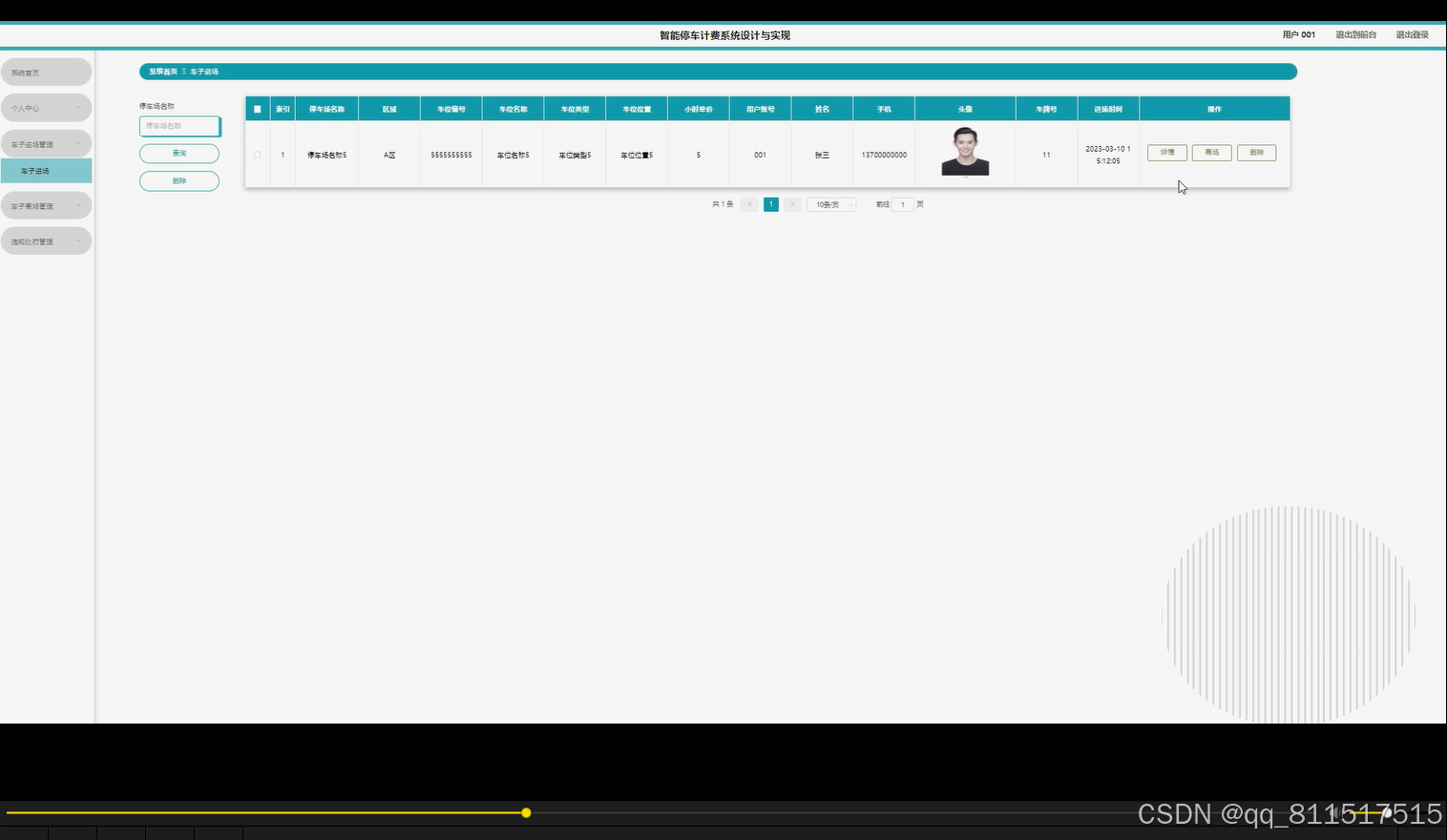The image size is (1447, 840).
Task: Click the A区 cell in the table
Action: coord(389,155)
